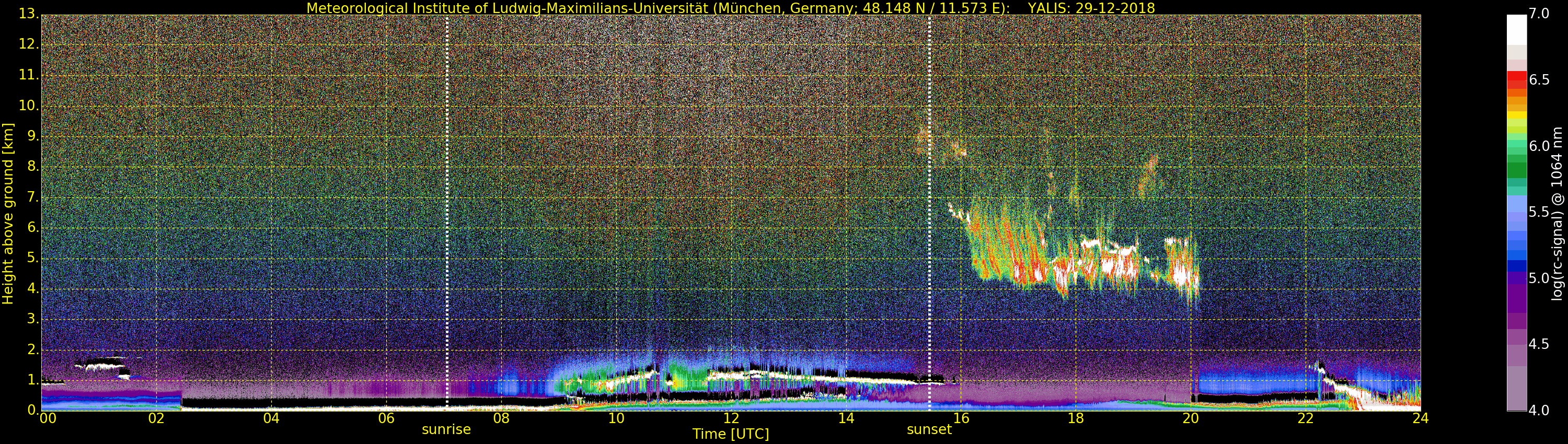Click the '5.5' colorbar tick value
This screenshot has height=444, width=1568.
click(x=1539, y=212)
